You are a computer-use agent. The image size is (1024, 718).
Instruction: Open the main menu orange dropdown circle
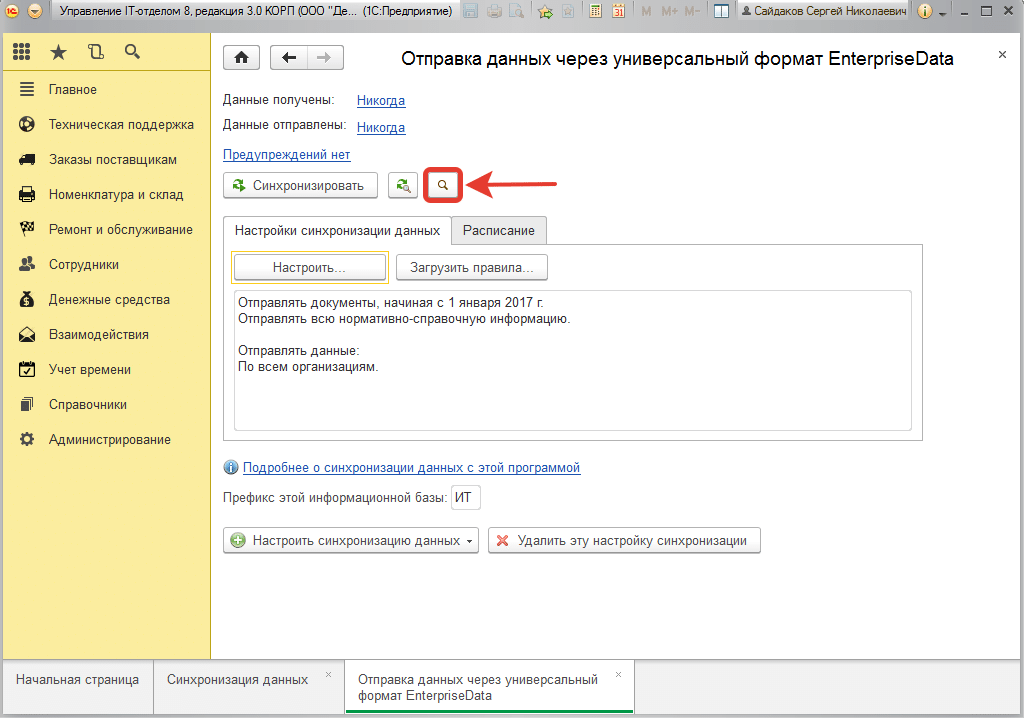click(35, 10)
